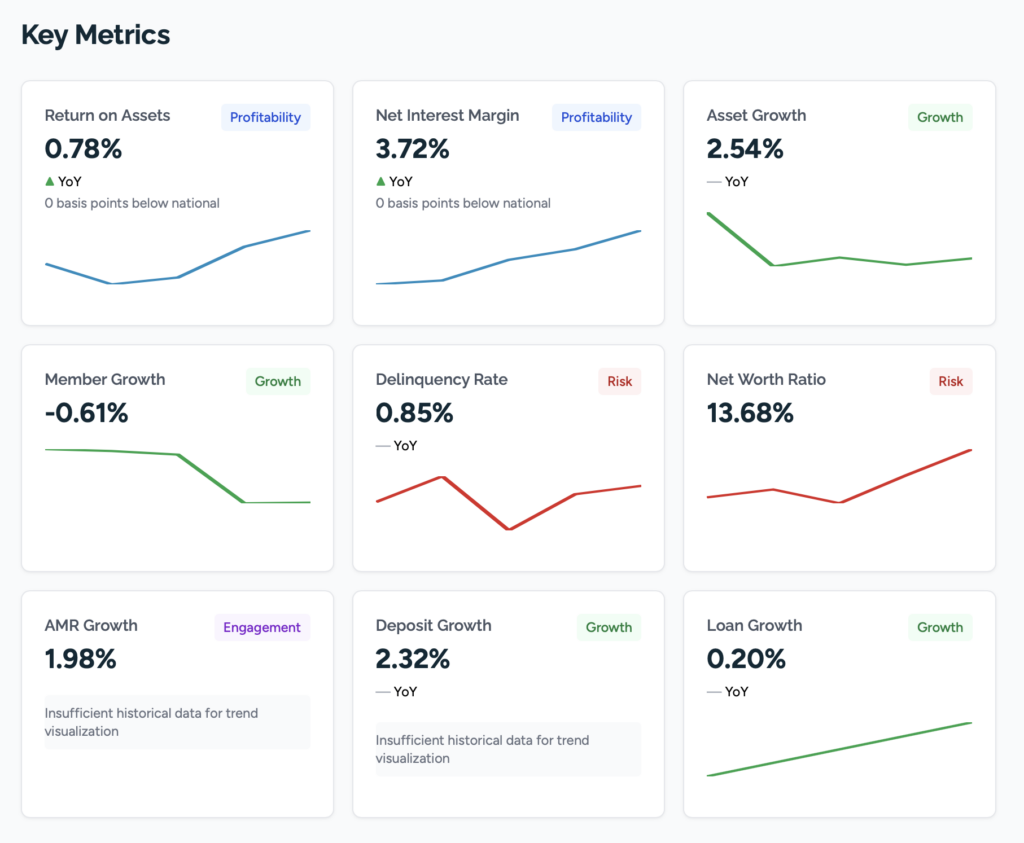Click the Engagement tag on AMR Growth
This screenshot has width=1024, height=843.
262,627
